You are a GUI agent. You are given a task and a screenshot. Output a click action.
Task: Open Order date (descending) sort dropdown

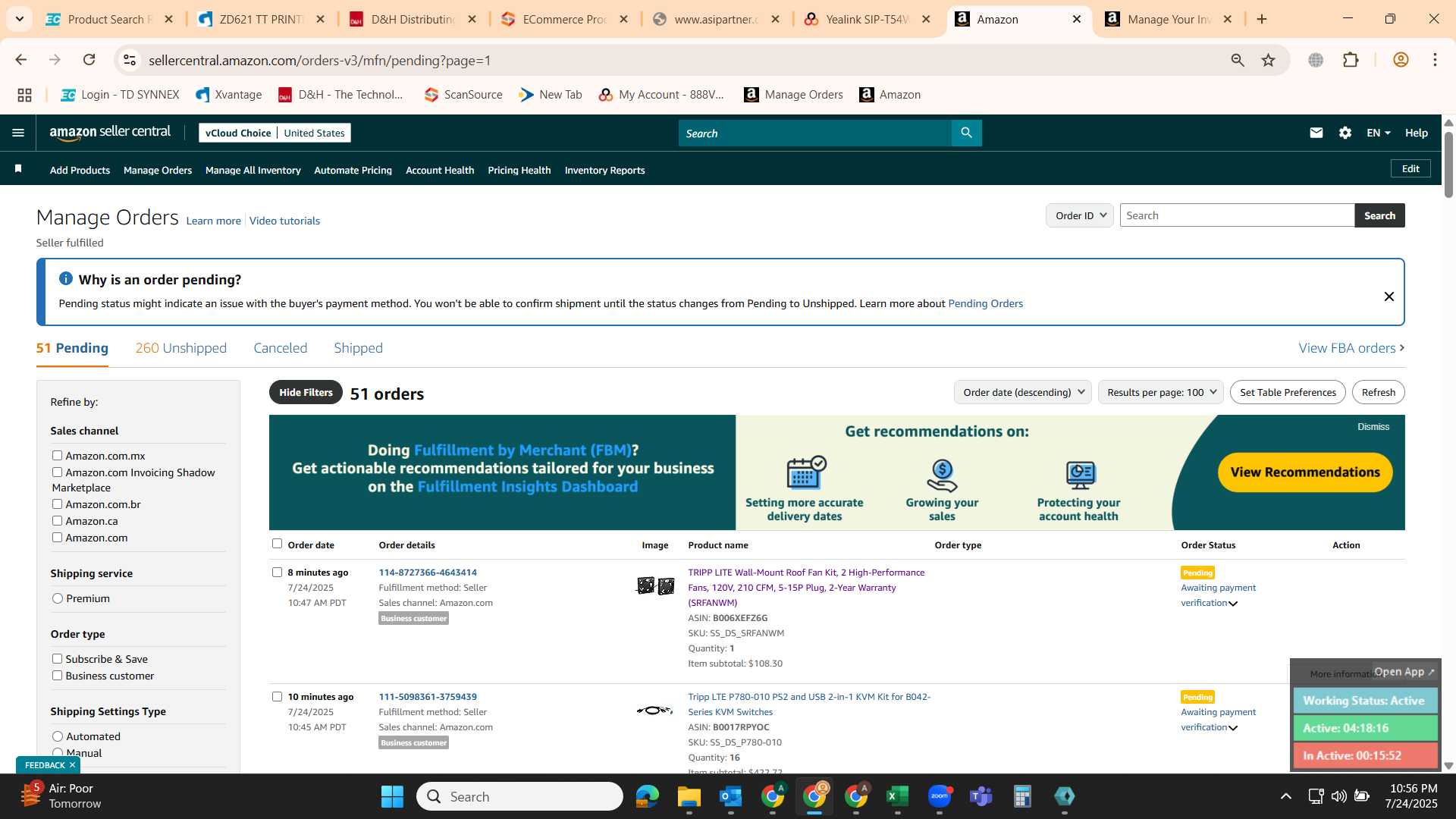tap(1022, 392)
